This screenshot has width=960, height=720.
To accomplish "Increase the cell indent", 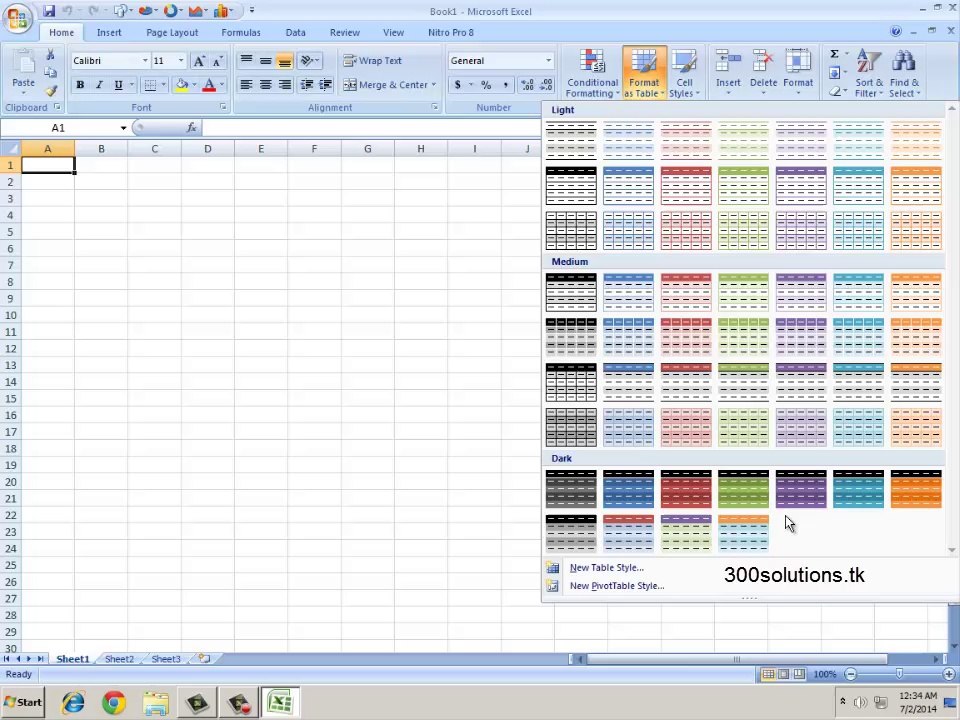I will point(326,84).
